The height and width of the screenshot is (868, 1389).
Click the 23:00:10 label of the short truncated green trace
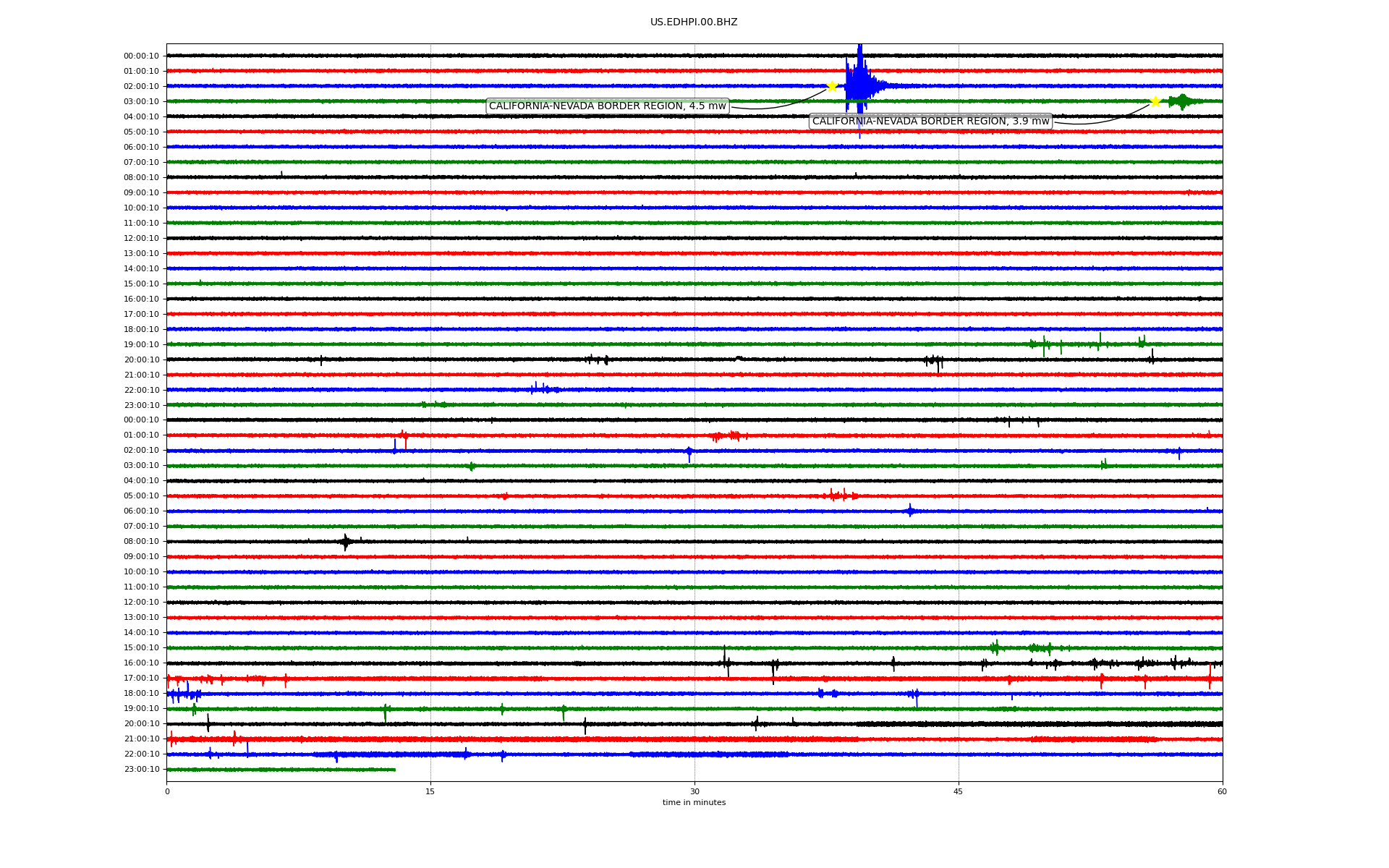(141, 770)
